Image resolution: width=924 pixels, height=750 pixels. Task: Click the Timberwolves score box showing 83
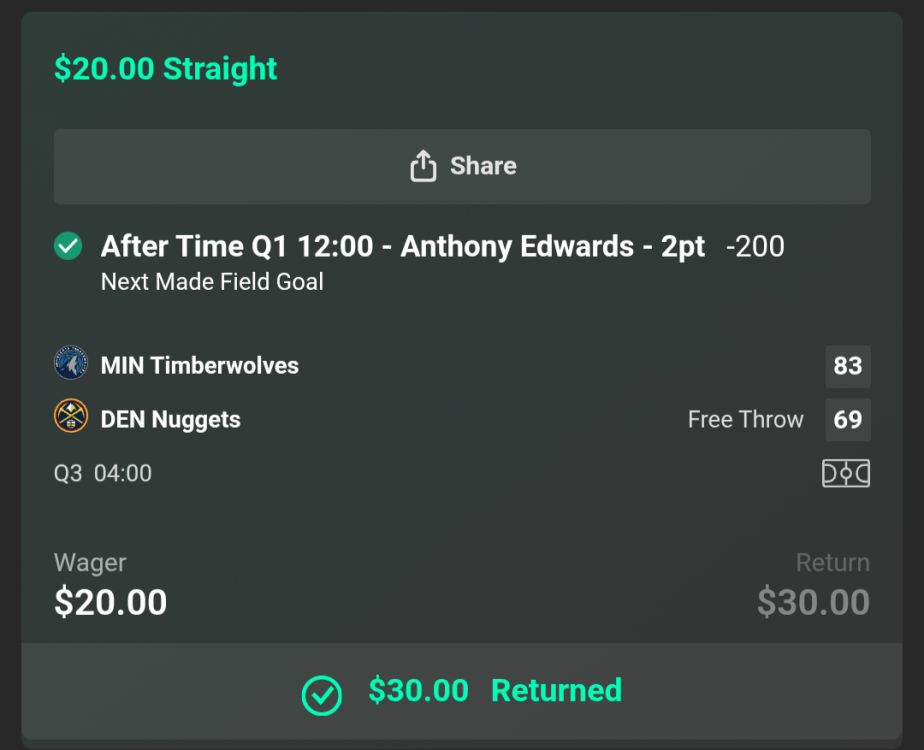[x=848, y=366]
